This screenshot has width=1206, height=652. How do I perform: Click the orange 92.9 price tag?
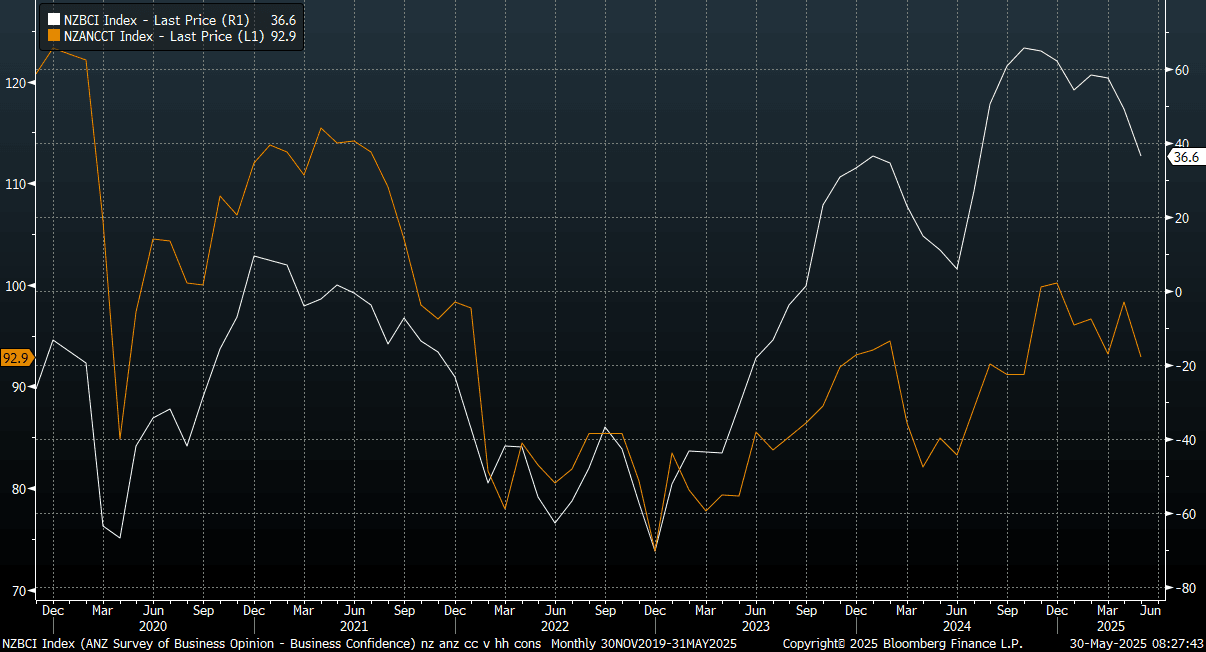[x=16, y=358]
